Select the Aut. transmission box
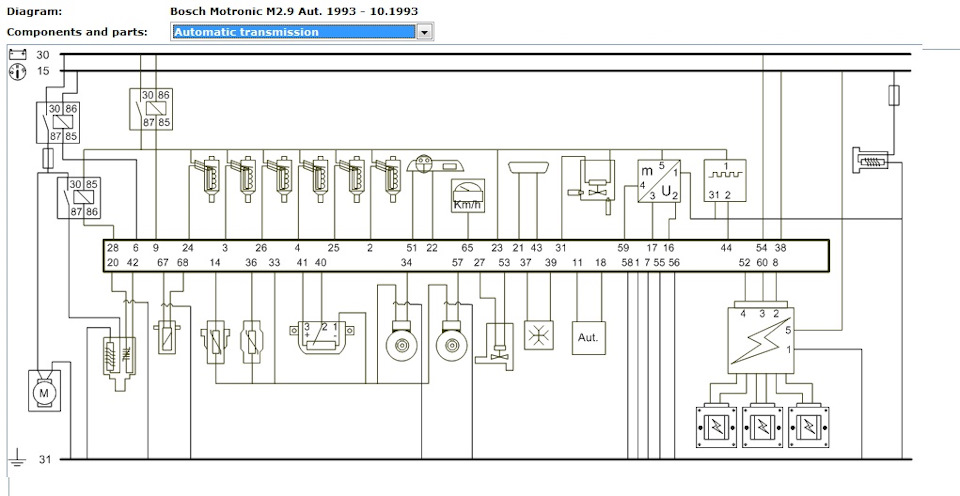Screen dimensions: 960x496 coord(588,338)
